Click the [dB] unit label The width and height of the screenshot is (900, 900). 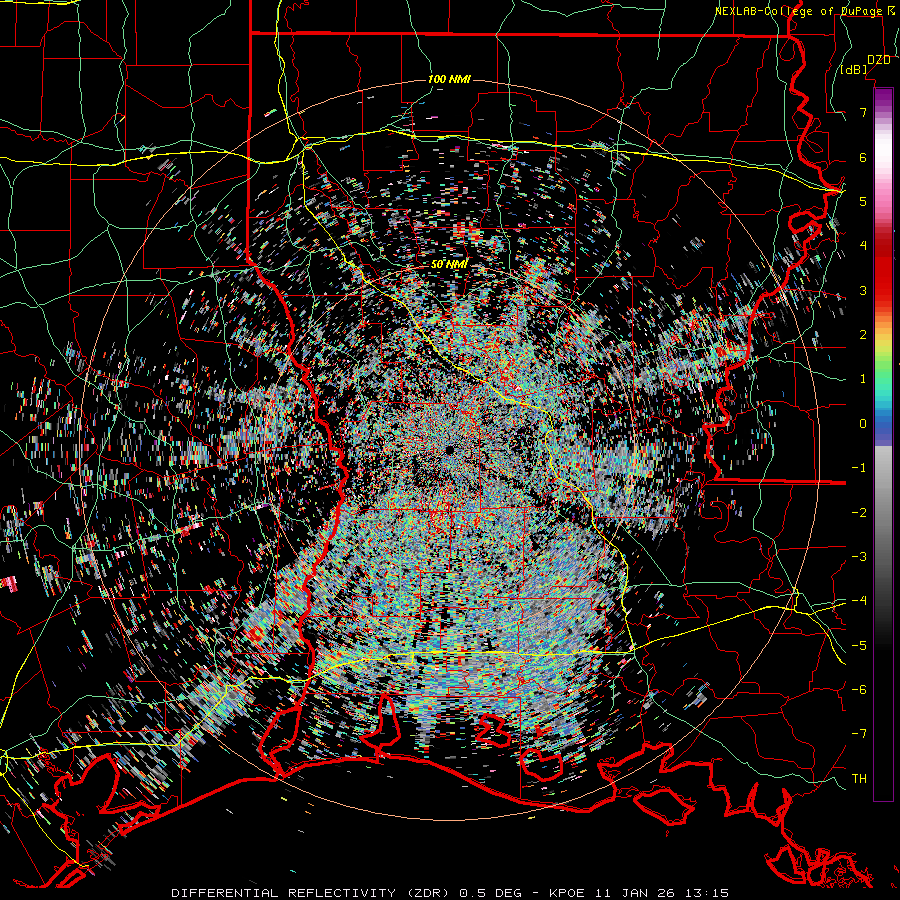(854, 70)
